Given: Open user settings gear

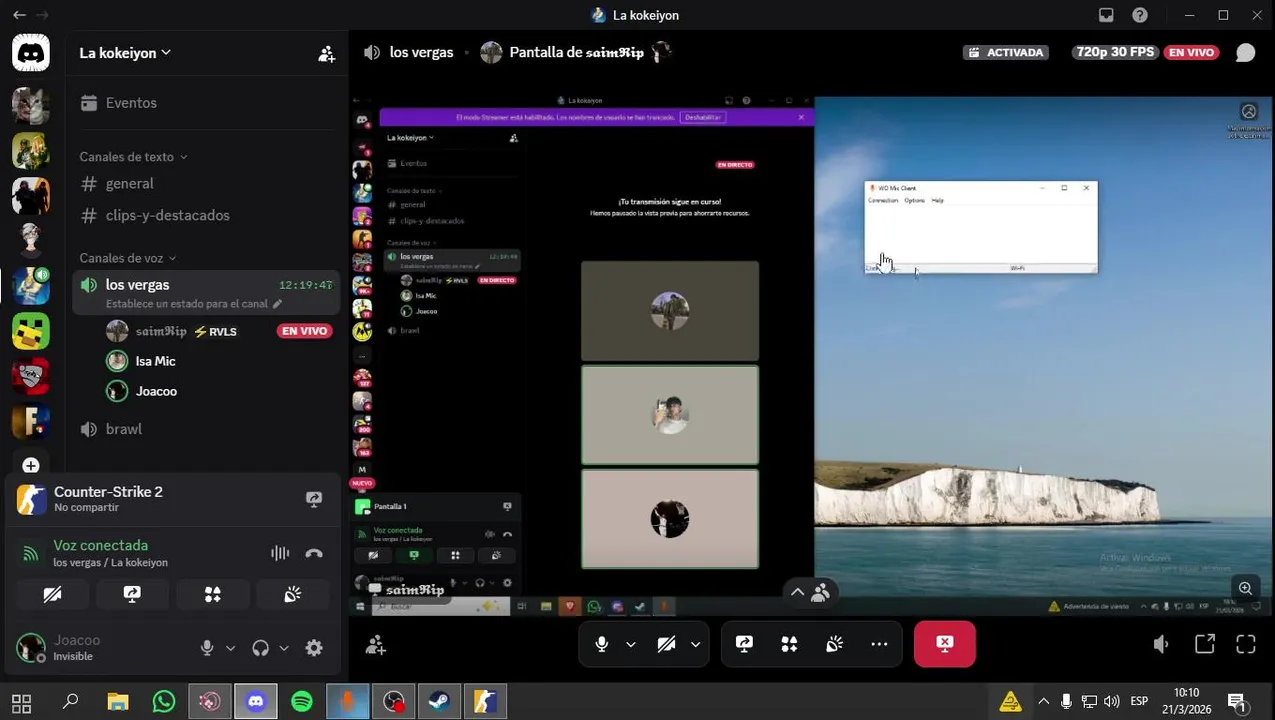Looking at the screenshot, I should tap(314, 648).
